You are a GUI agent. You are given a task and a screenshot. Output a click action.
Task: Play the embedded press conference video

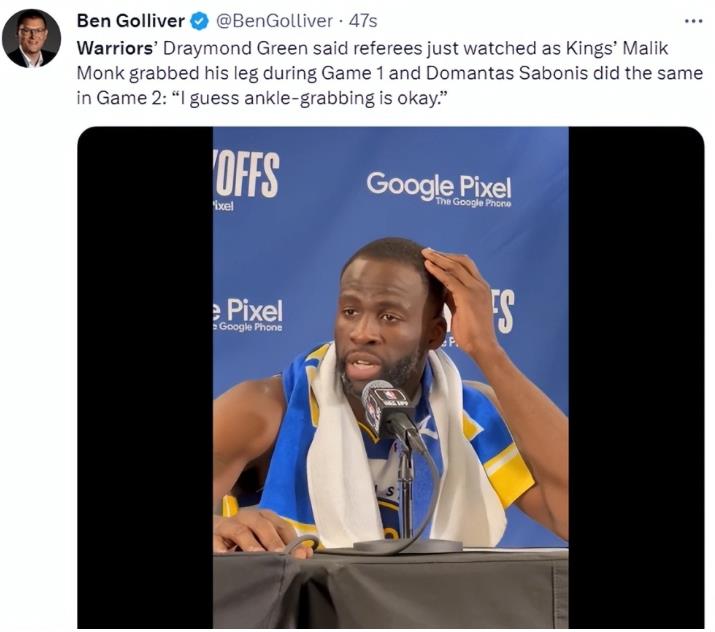[391, 378]
